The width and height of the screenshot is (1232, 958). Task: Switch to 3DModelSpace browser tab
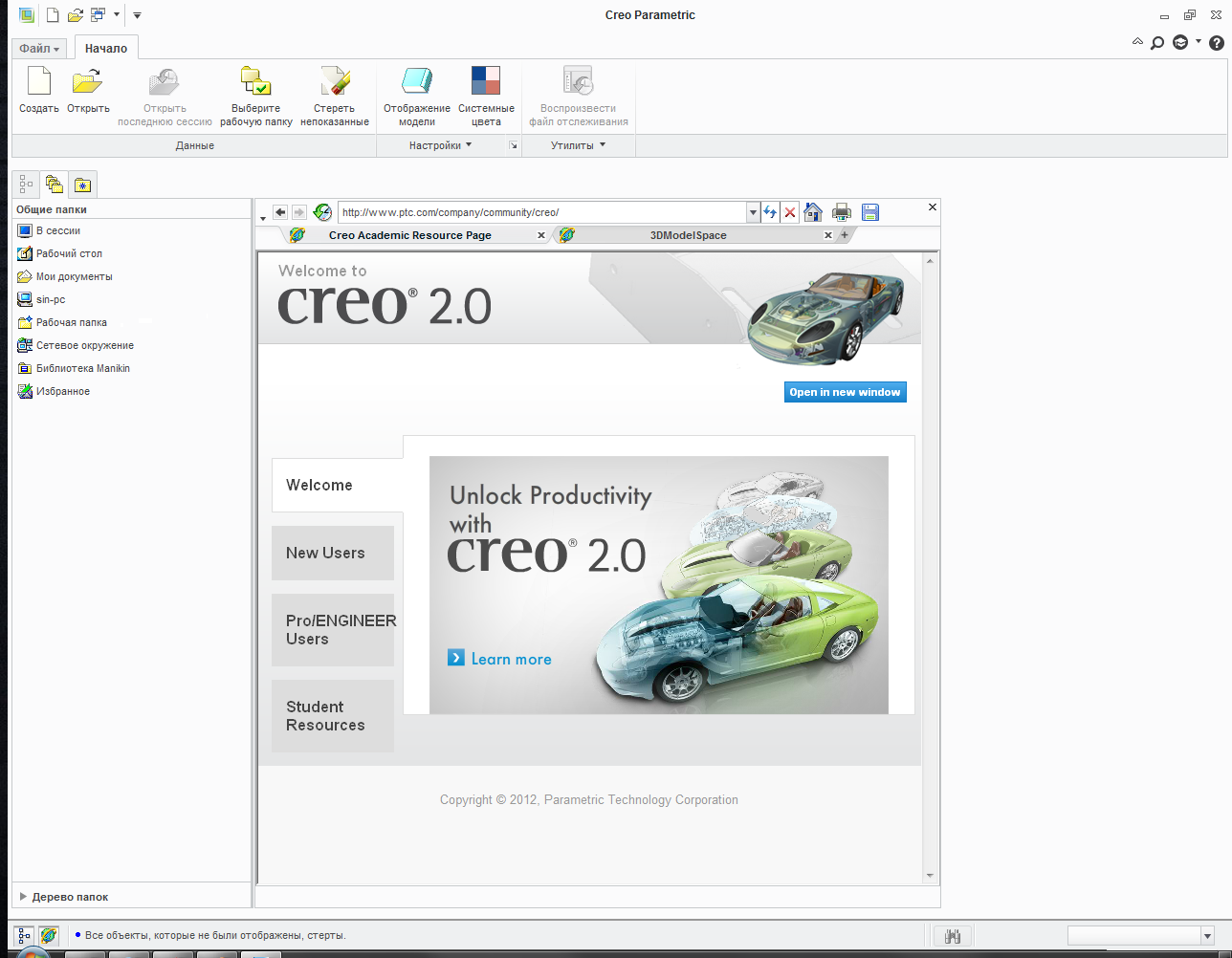[x=688, y=235]
